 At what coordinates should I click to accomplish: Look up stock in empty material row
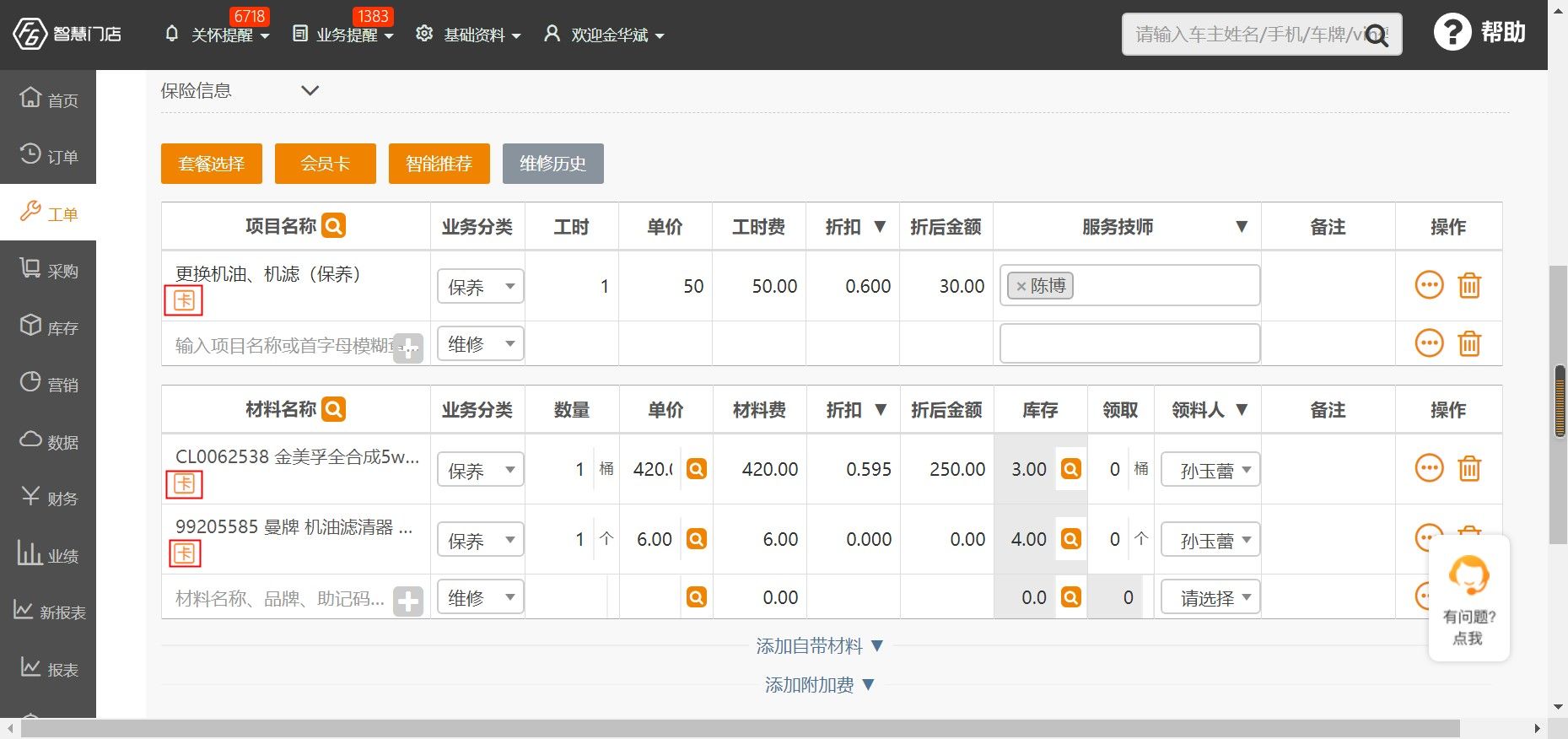1071,597
